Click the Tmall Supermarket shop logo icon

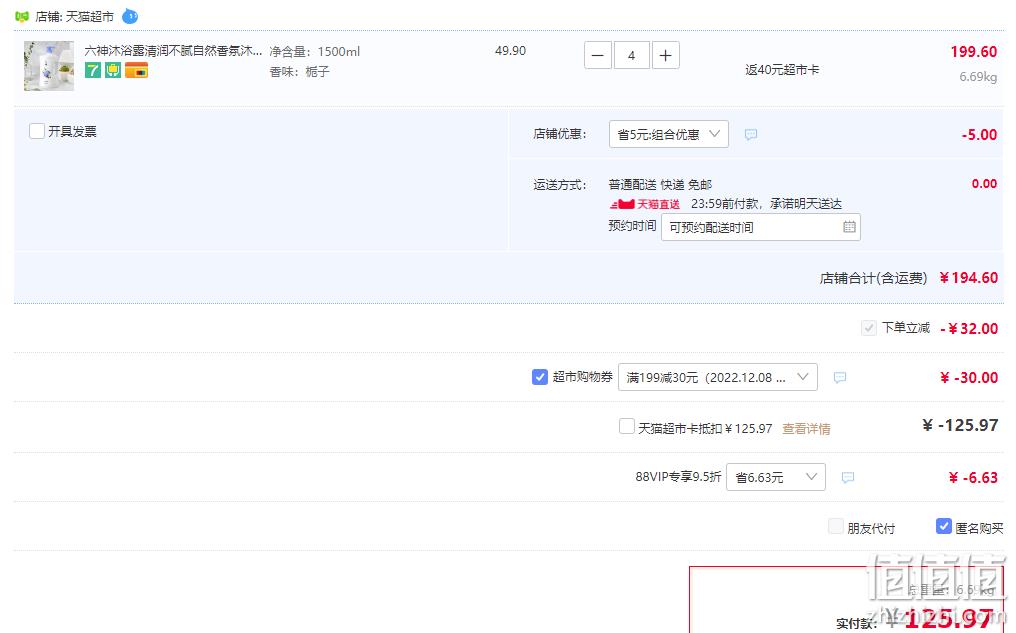pos(21,16)
